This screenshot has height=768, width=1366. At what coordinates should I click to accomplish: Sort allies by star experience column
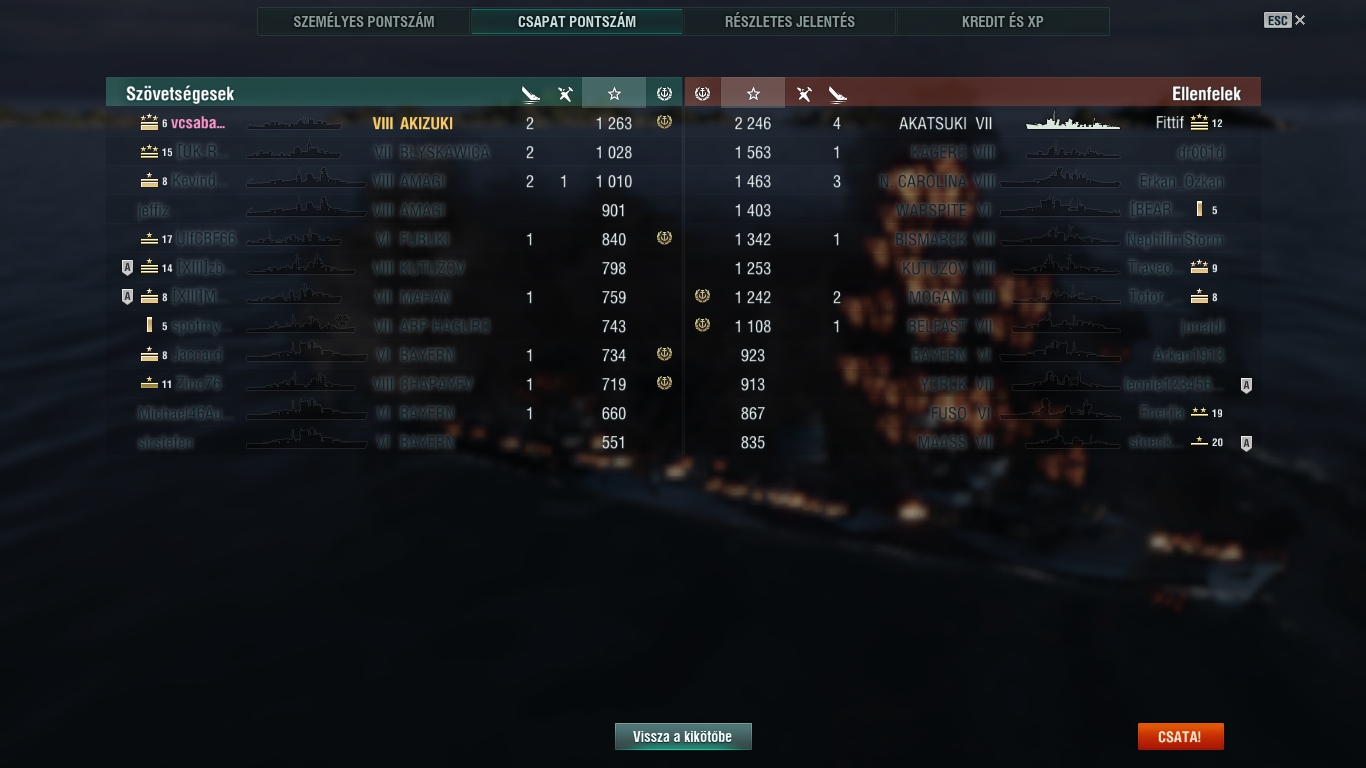click(x=614, y=93)
